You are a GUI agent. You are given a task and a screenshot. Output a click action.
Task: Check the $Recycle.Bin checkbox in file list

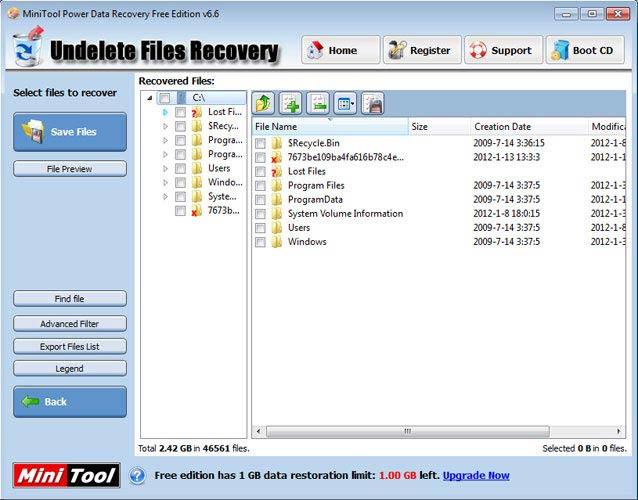[x=260, y=143]
